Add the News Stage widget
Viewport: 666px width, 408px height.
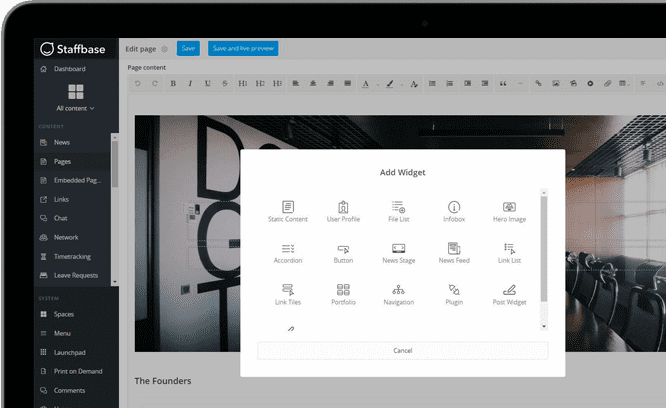398,253
